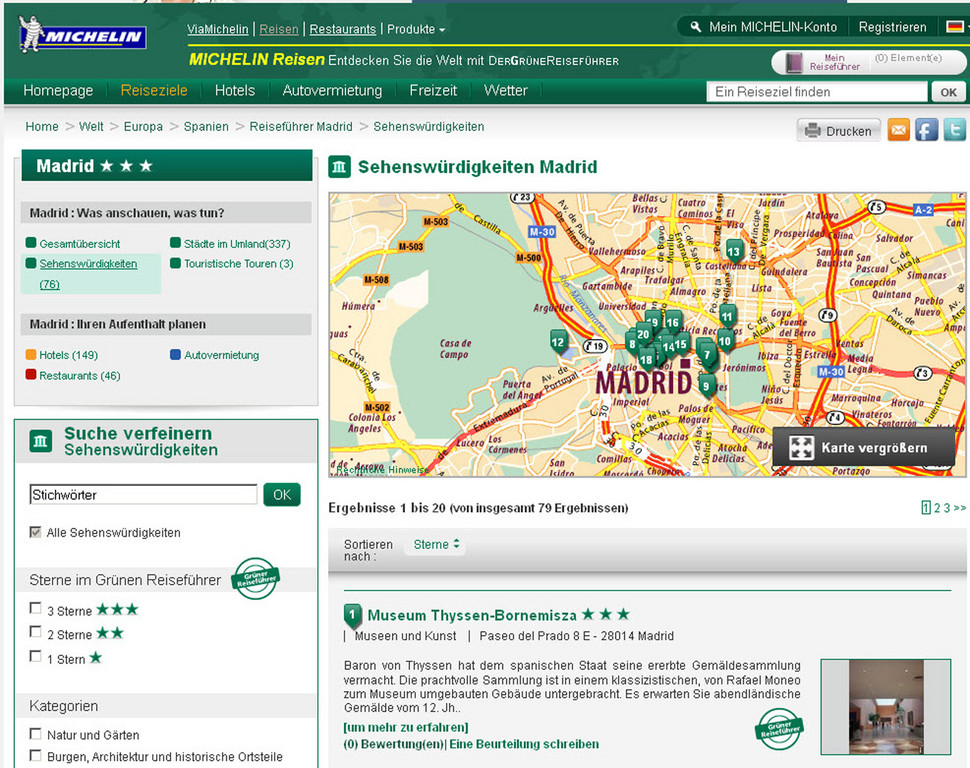Open the Hotels tab
970x768 pixels.
[234, 90]
